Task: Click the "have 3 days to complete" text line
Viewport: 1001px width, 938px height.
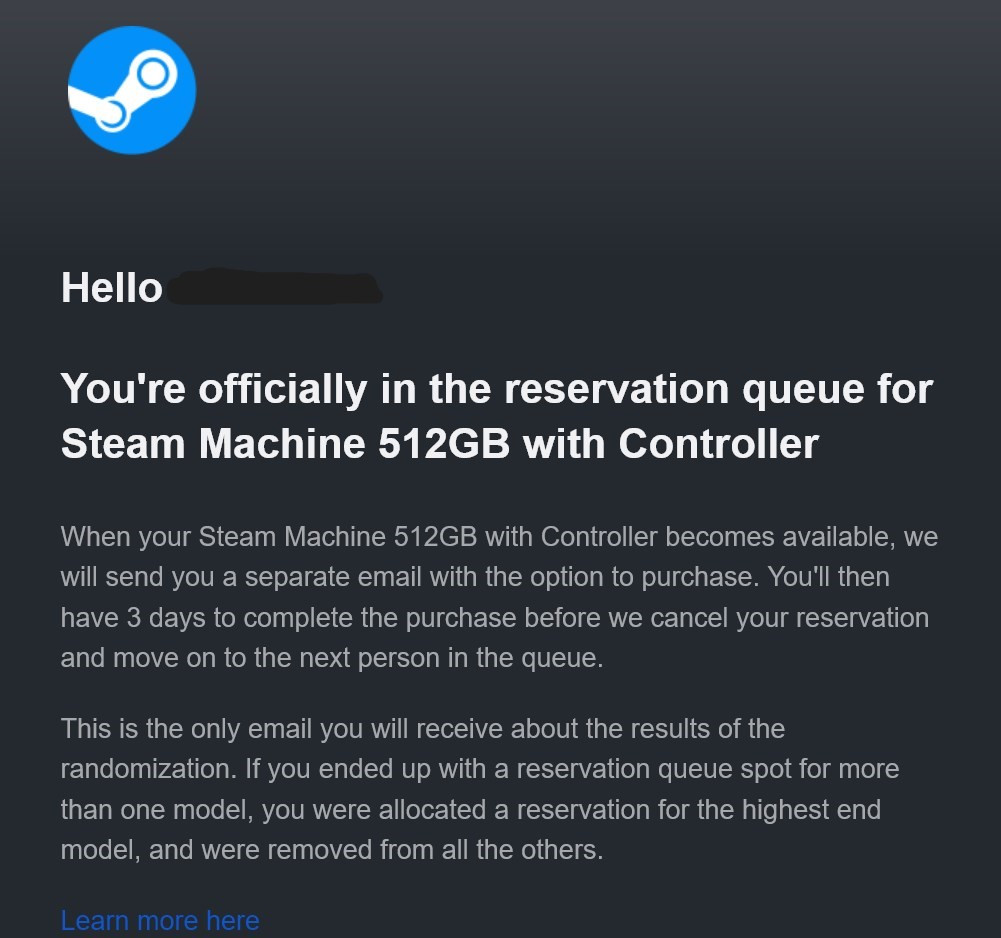Action: pyautogui.click(x=495, y=617)
